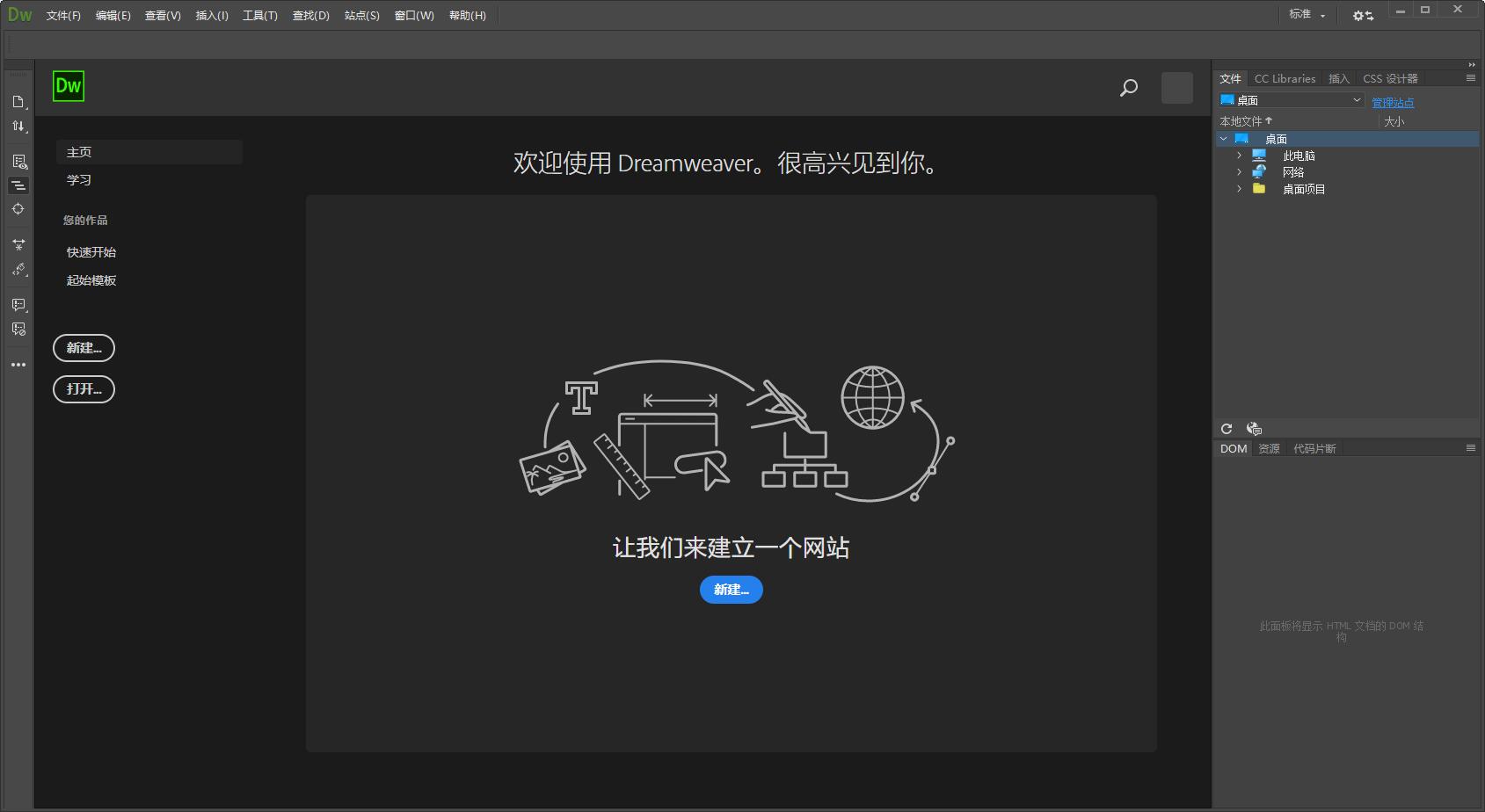1485x812 pixels.
Task: Open the customize toolbar three-dots icon
Action: (x=18, y=365)
